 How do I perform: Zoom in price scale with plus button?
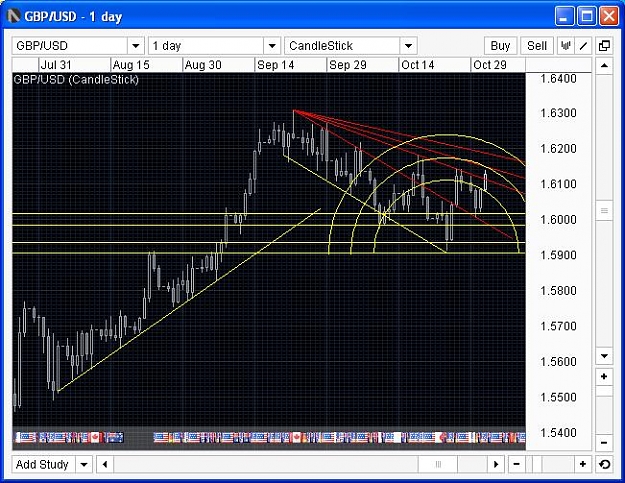point(604,377)
